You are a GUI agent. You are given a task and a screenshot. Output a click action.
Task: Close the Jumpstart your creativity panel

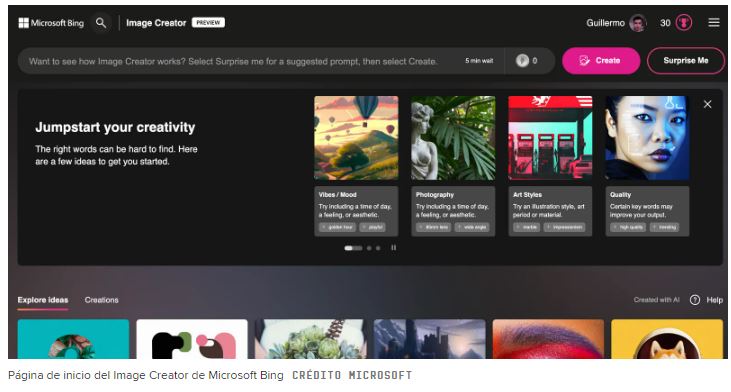(x=707, y=104)
